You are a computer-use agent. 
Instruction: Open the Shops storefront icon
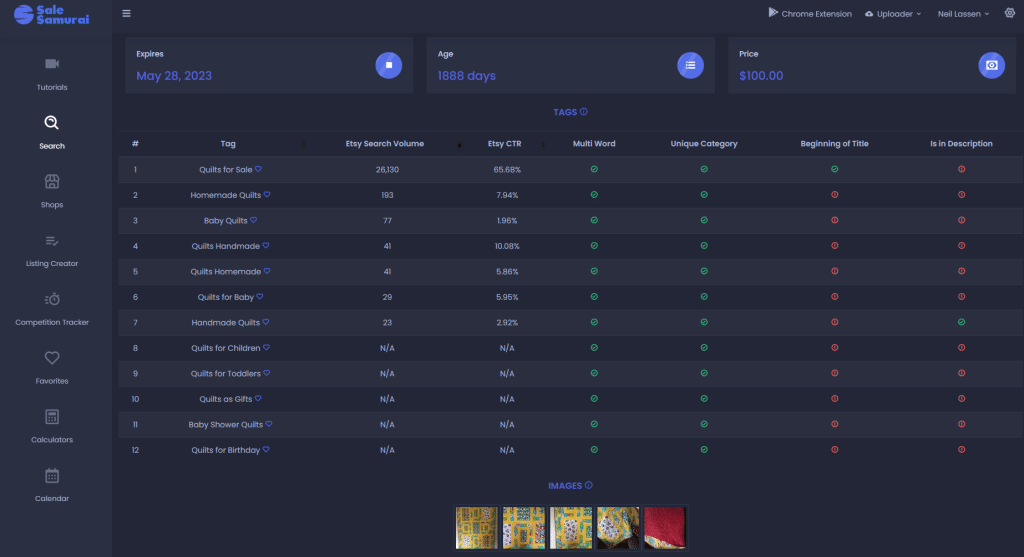[x=52, y=181]
